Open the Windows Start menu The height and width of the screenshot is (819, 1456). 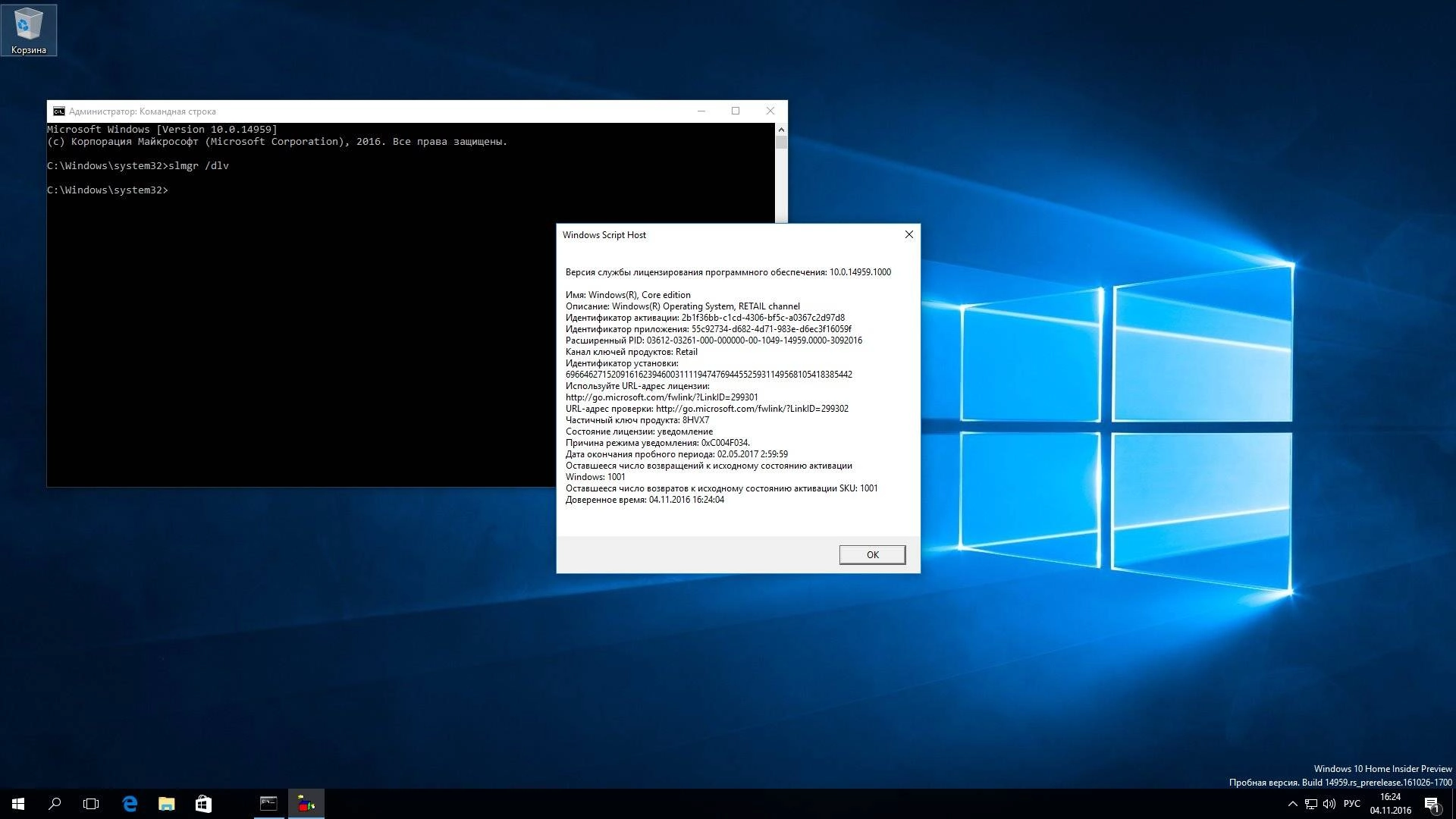coord(18,804)
